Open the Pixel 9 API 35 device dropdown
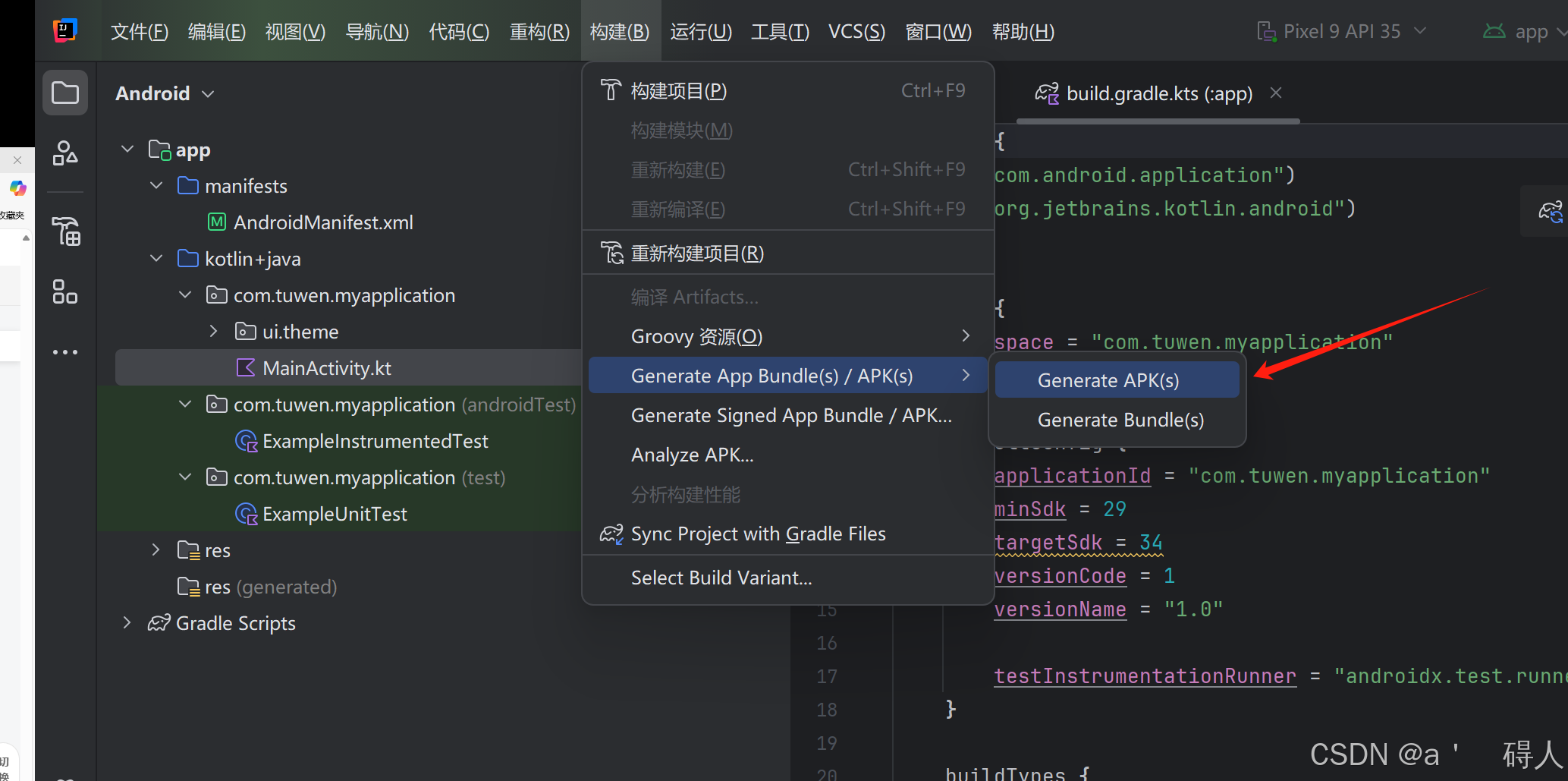This screenshot has width=1568, height=781. 1341,31
